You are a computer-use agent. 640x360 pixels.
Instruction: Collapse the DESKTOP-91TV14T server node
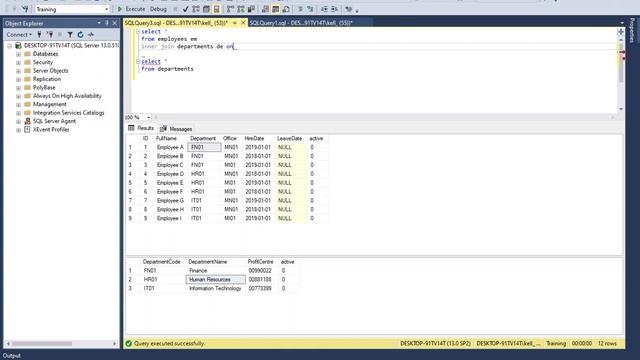pyautogui.click(x=10, y=46)
